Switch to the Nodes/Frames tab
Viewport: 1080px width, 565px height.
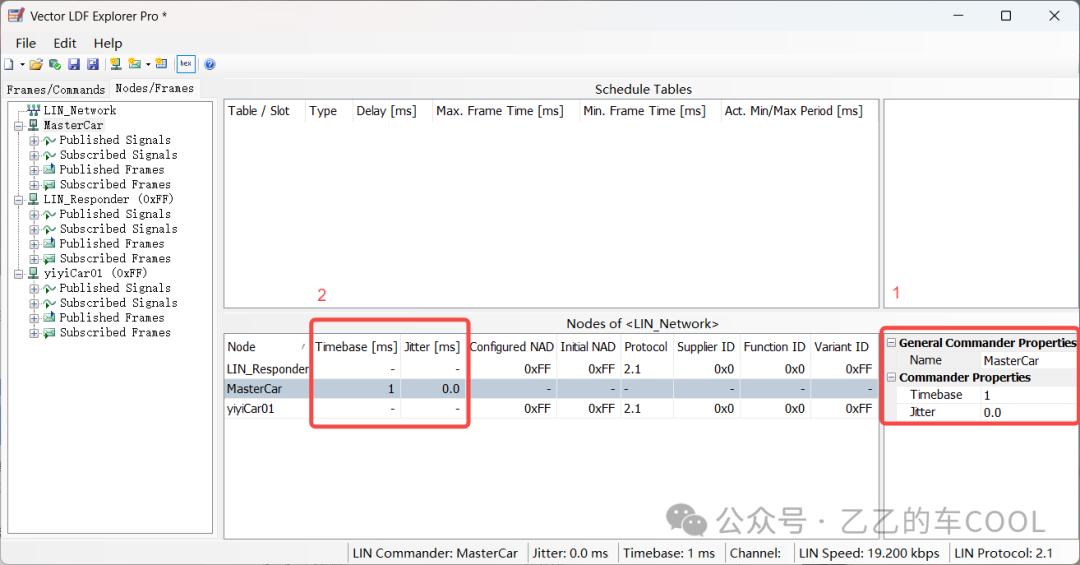click(x=154, y=88)
